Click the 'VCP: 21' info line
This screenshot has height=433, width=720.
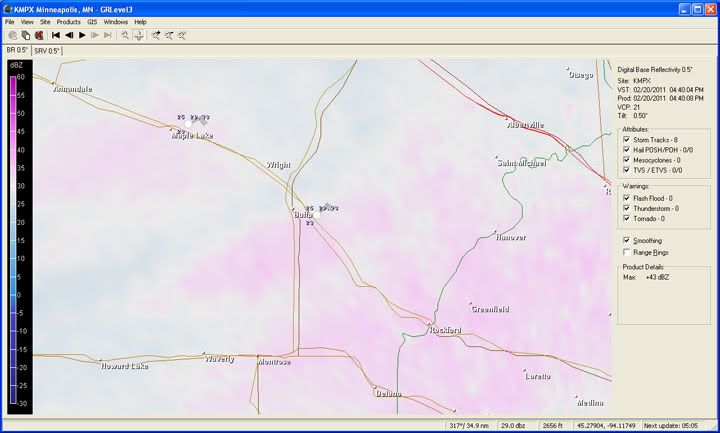629,107
